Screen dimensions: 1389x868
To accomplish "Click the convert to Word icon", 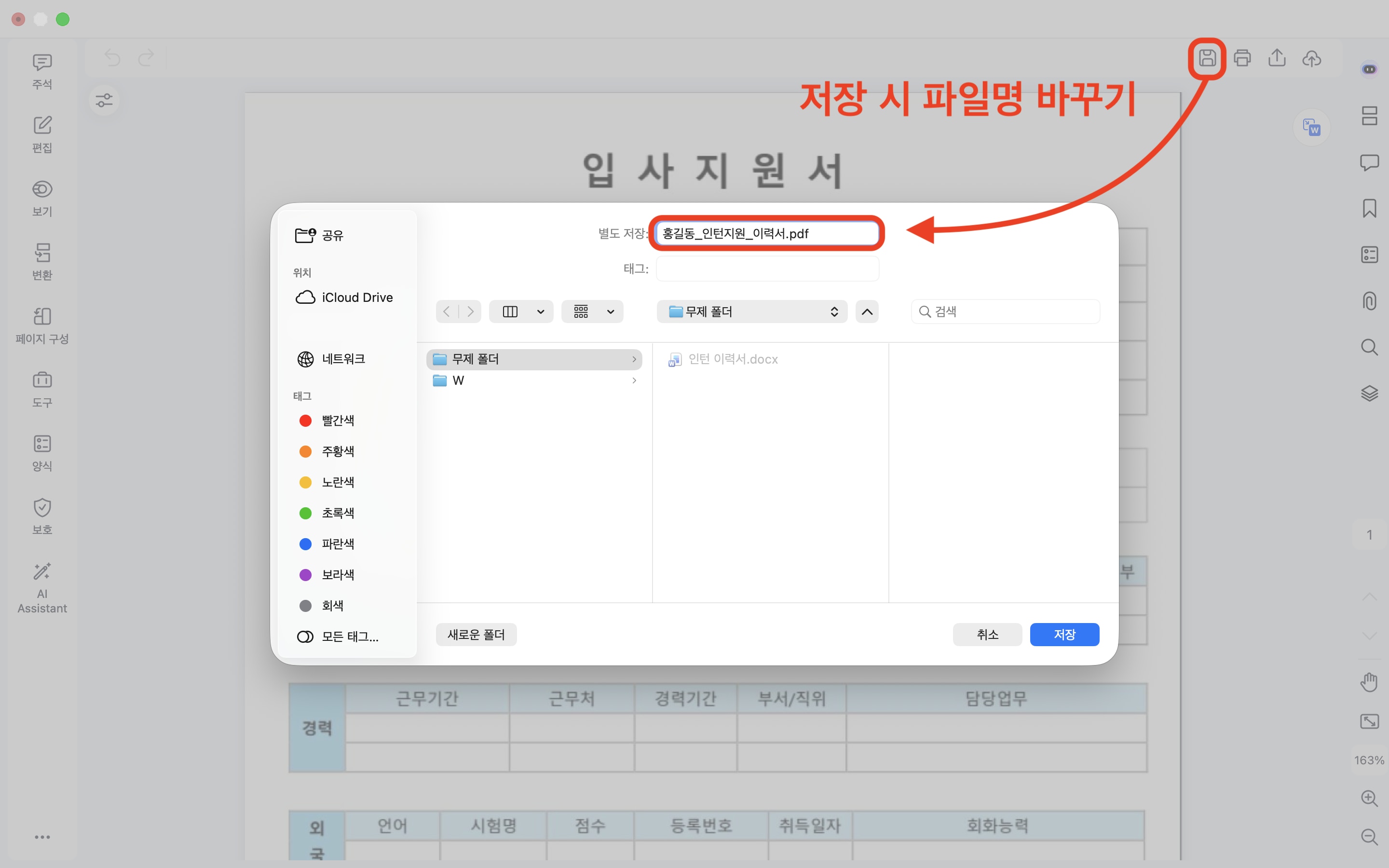I will [x=1311, y=127].
